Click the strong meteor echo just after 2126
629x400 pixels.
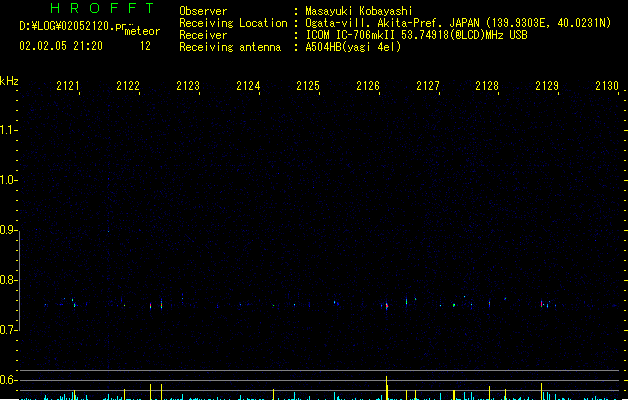point(387,306)
